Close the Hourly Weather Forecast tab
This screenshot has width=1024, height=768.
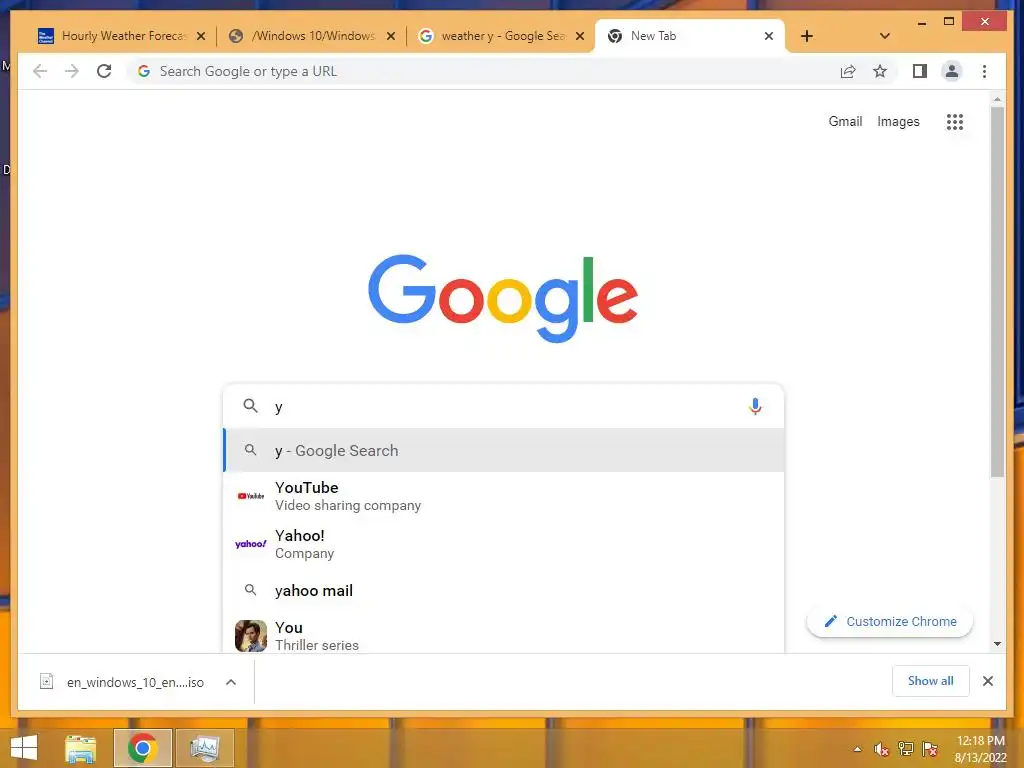pos(201,36)
